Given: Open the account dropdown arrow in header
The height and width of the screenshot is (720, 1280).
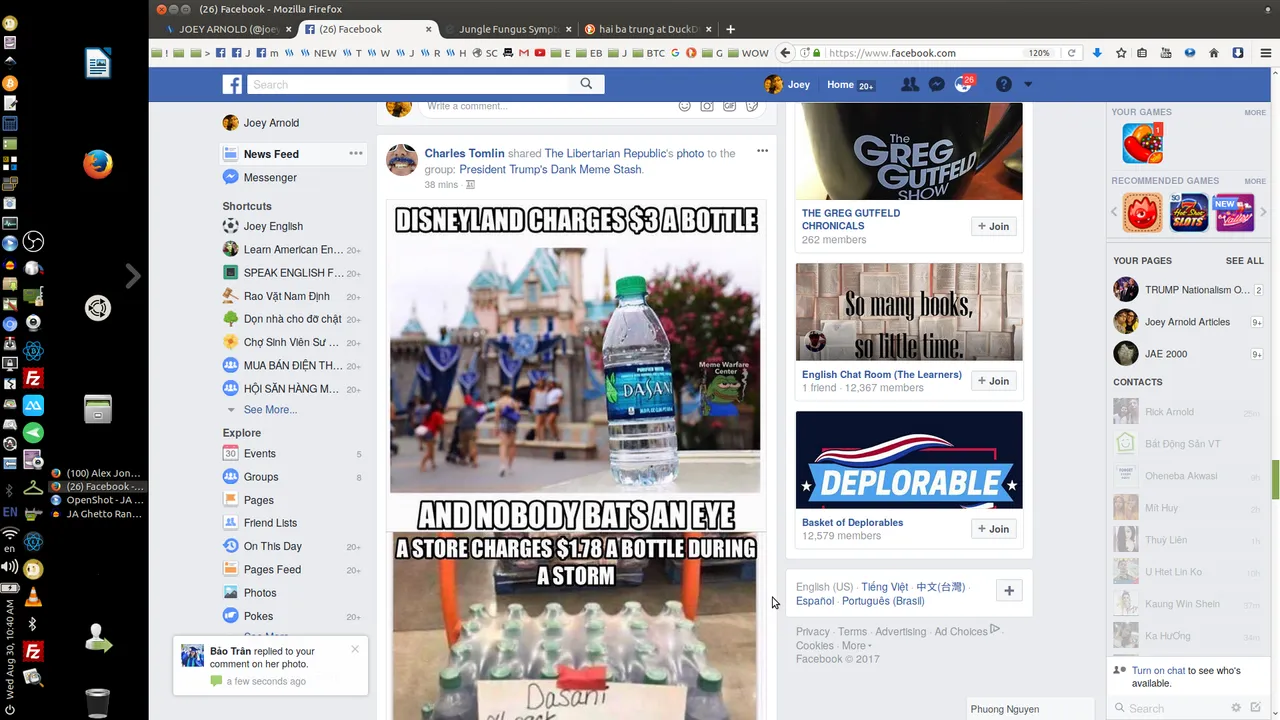Looking at the screenshot, I should tap(1028, 85).
